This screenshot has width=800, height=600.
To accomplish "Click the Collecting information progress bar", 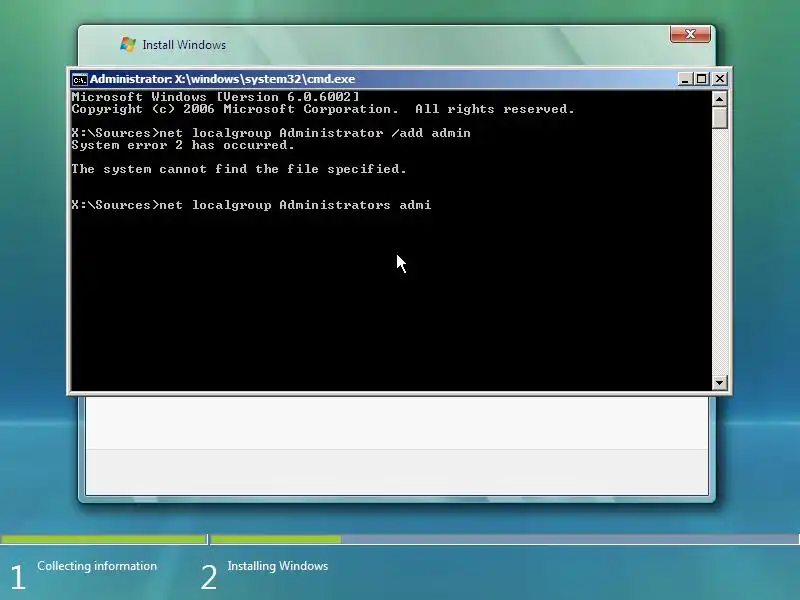I will pyautogui.click(x=104, y=539).
